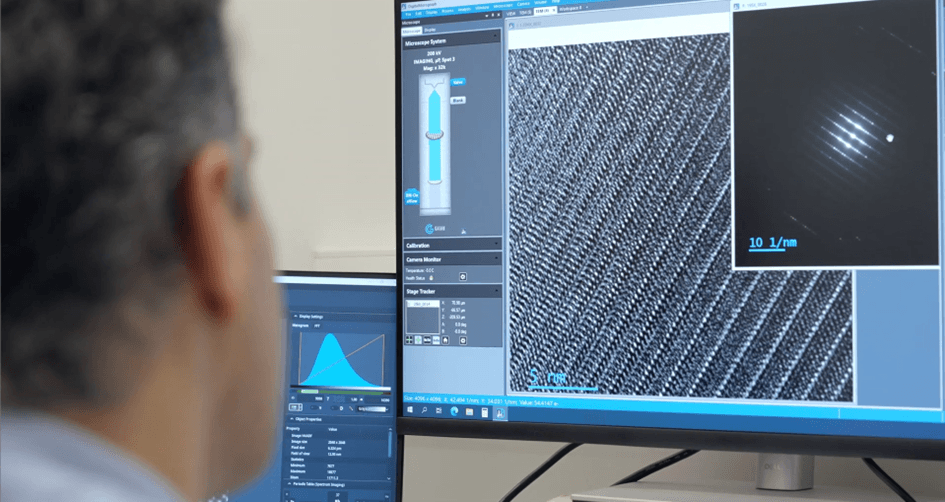Open the Help menu

(x=556, y=1)
